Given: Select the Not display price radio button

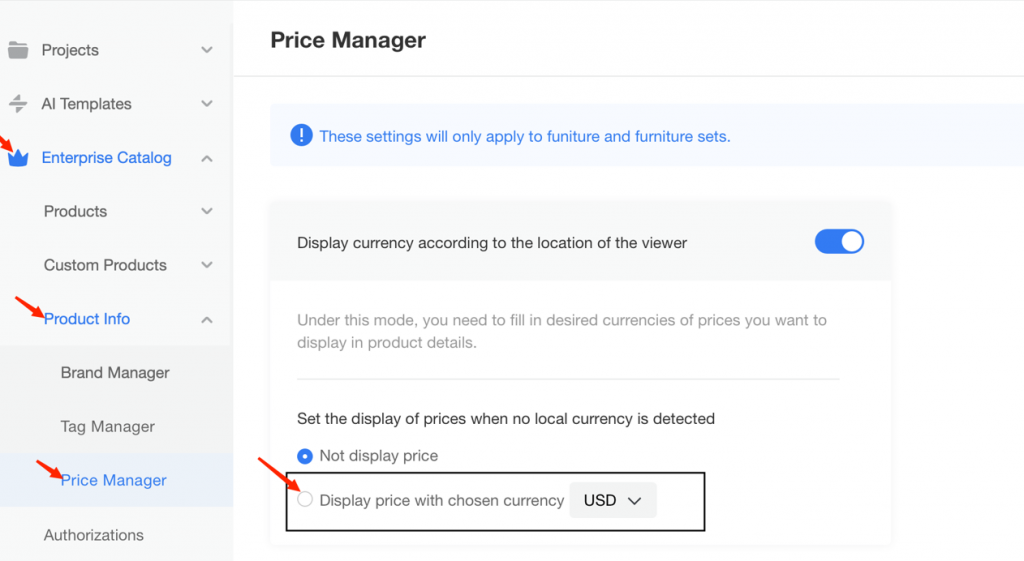Looking at the screenshot, I should (x=305, y=456).
